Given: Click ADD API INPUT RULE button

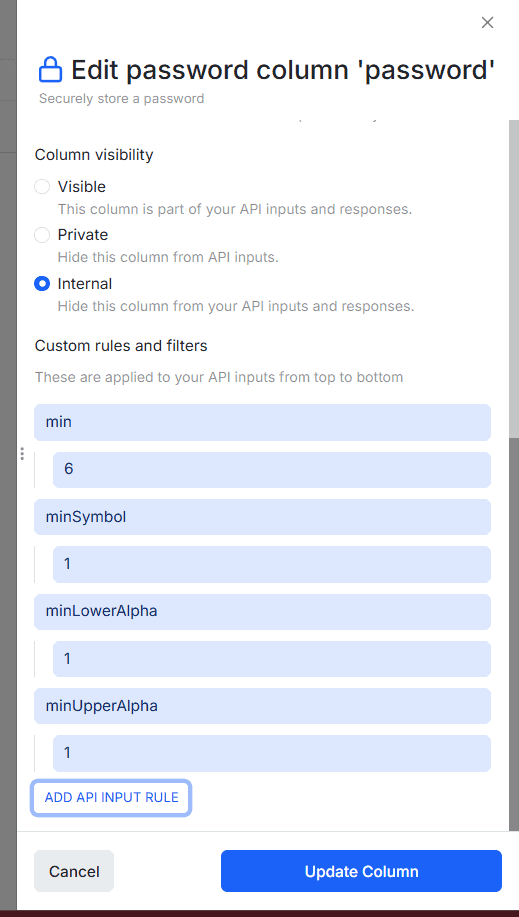Looking at the screenshot, I should 111,798.
